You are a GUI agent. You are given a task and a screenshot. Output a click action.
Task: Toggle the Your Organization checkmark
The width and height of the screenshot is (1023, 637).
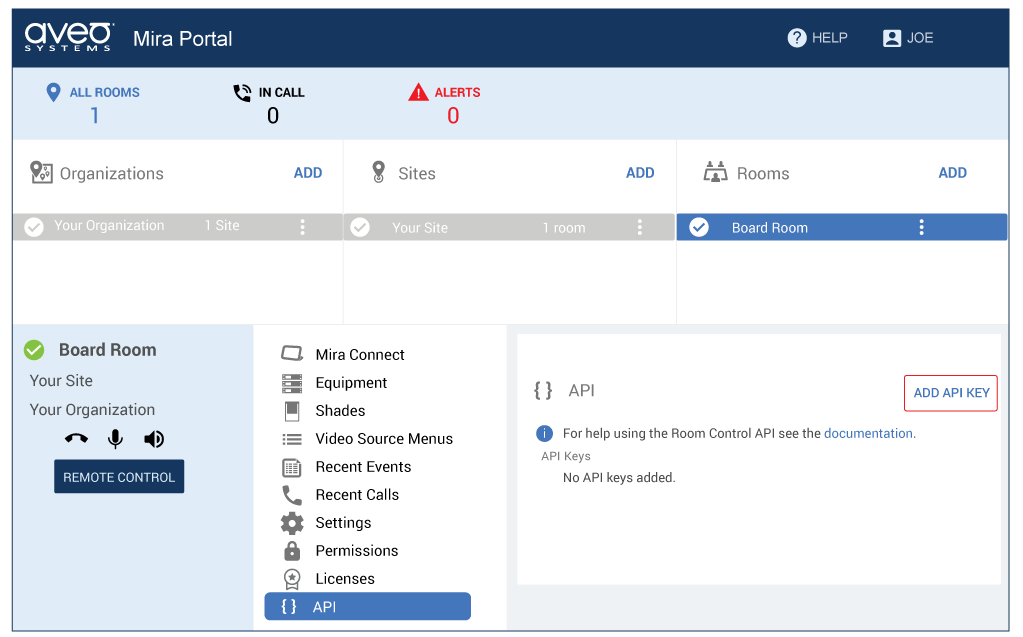coord(34,227)
